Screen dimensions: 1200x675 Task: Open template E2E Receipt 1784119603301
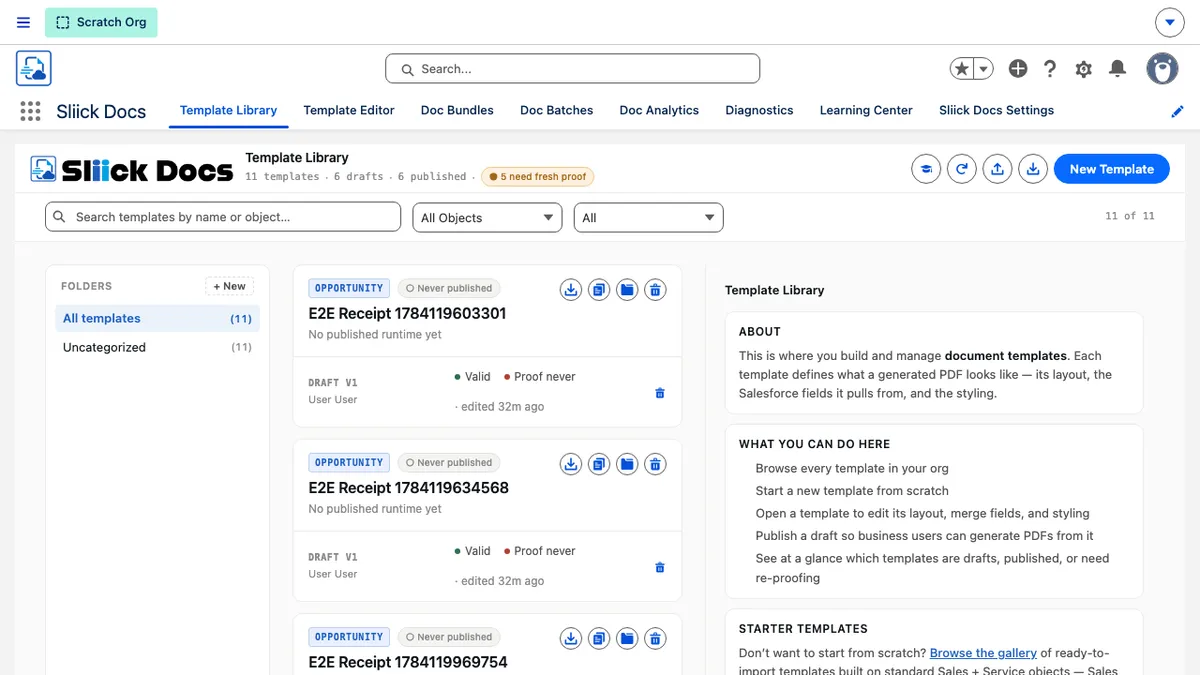407,313
